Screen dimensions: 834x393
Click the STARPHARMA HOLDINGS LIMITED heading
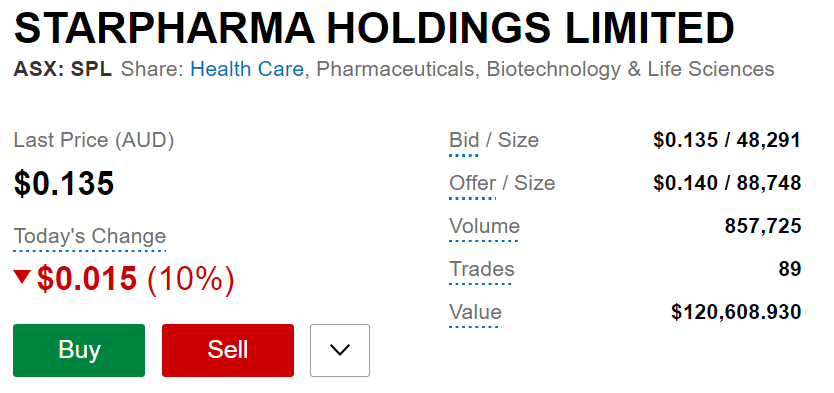tap(374, 28)
